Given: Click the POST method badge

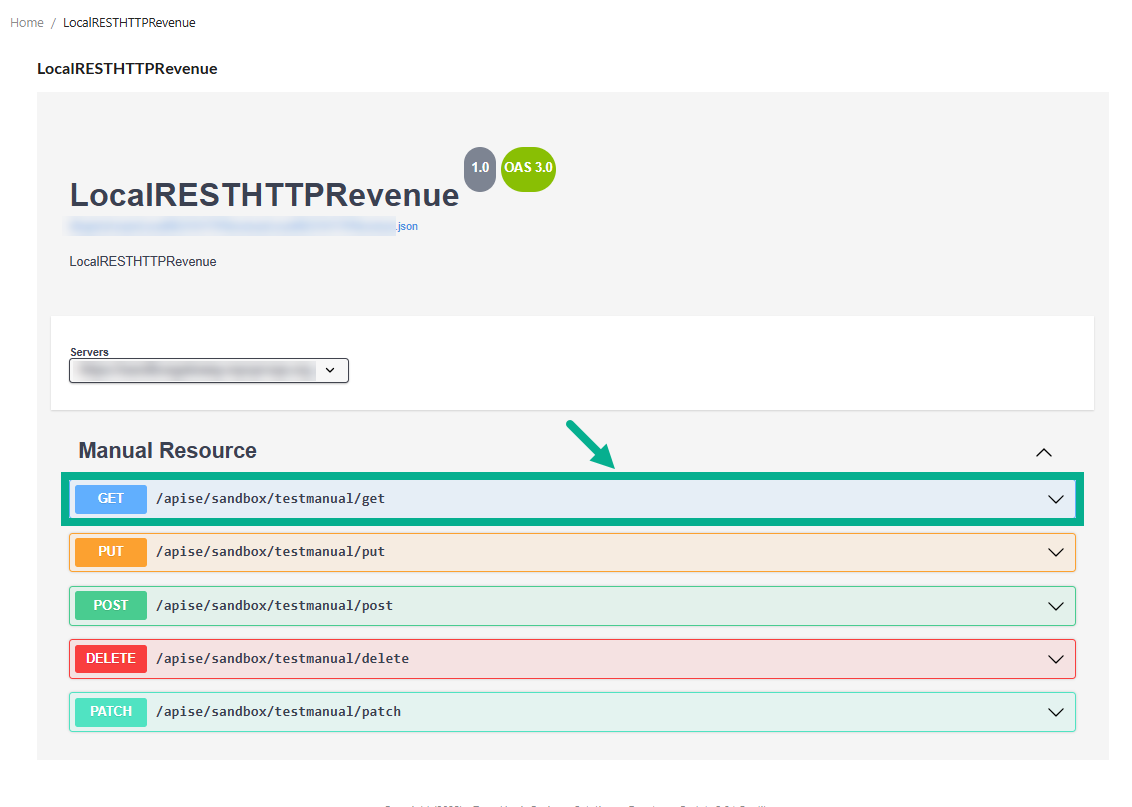Looking at the screenshot, I should tap(110, 605).
